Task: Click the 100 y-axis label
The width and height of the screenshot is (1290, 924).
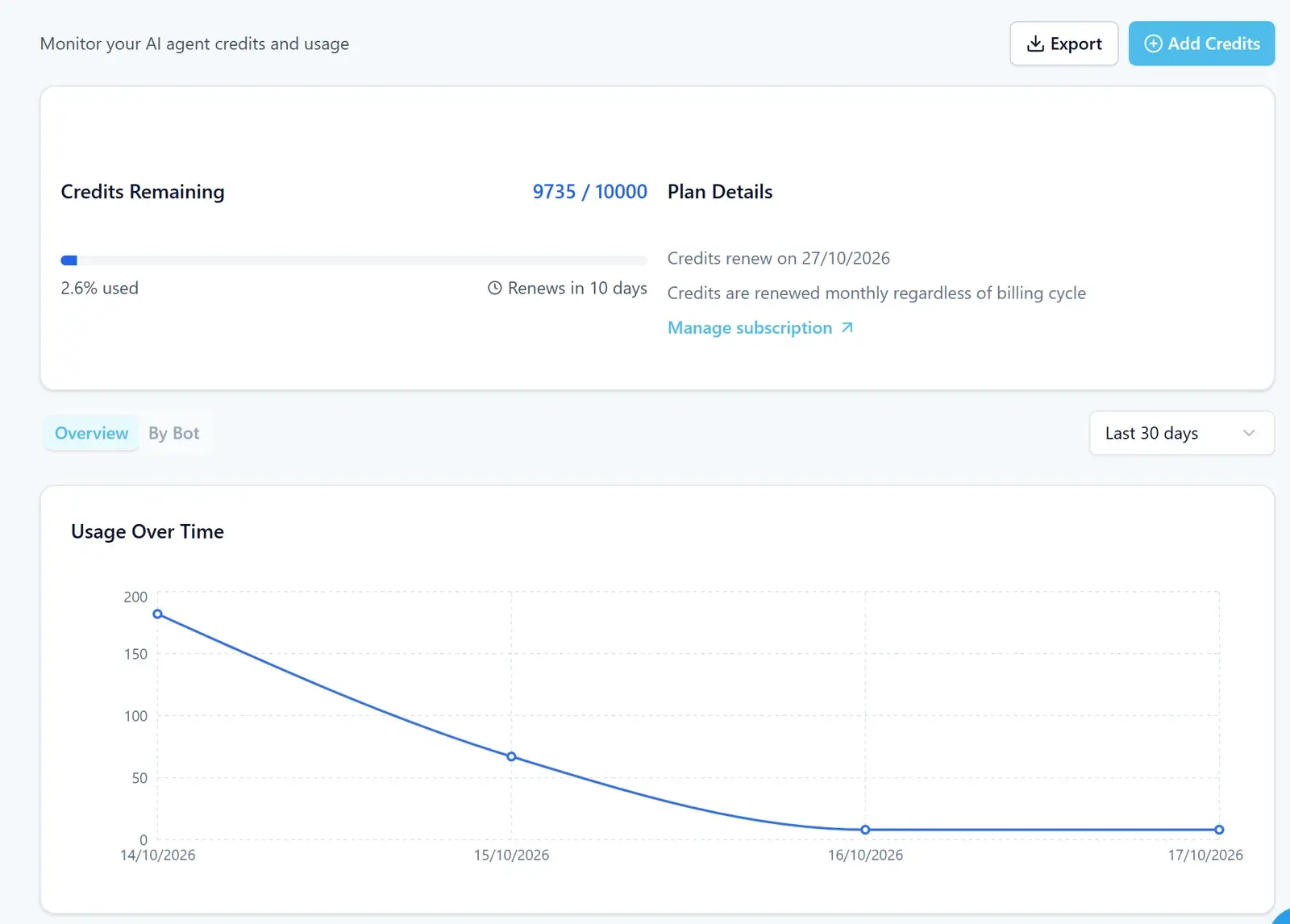Action: [135, 716]
